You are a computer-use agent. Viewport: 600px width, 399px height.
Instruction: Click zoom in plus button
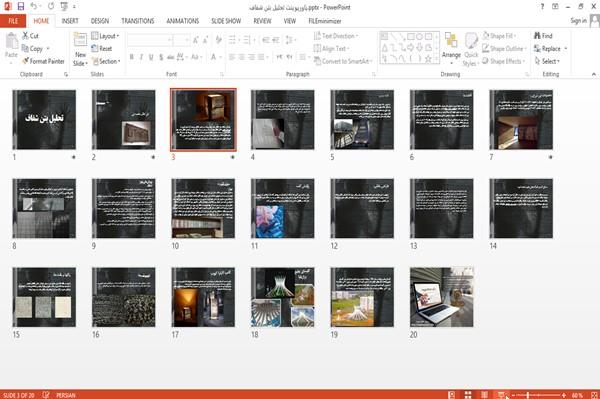[564, 395]
